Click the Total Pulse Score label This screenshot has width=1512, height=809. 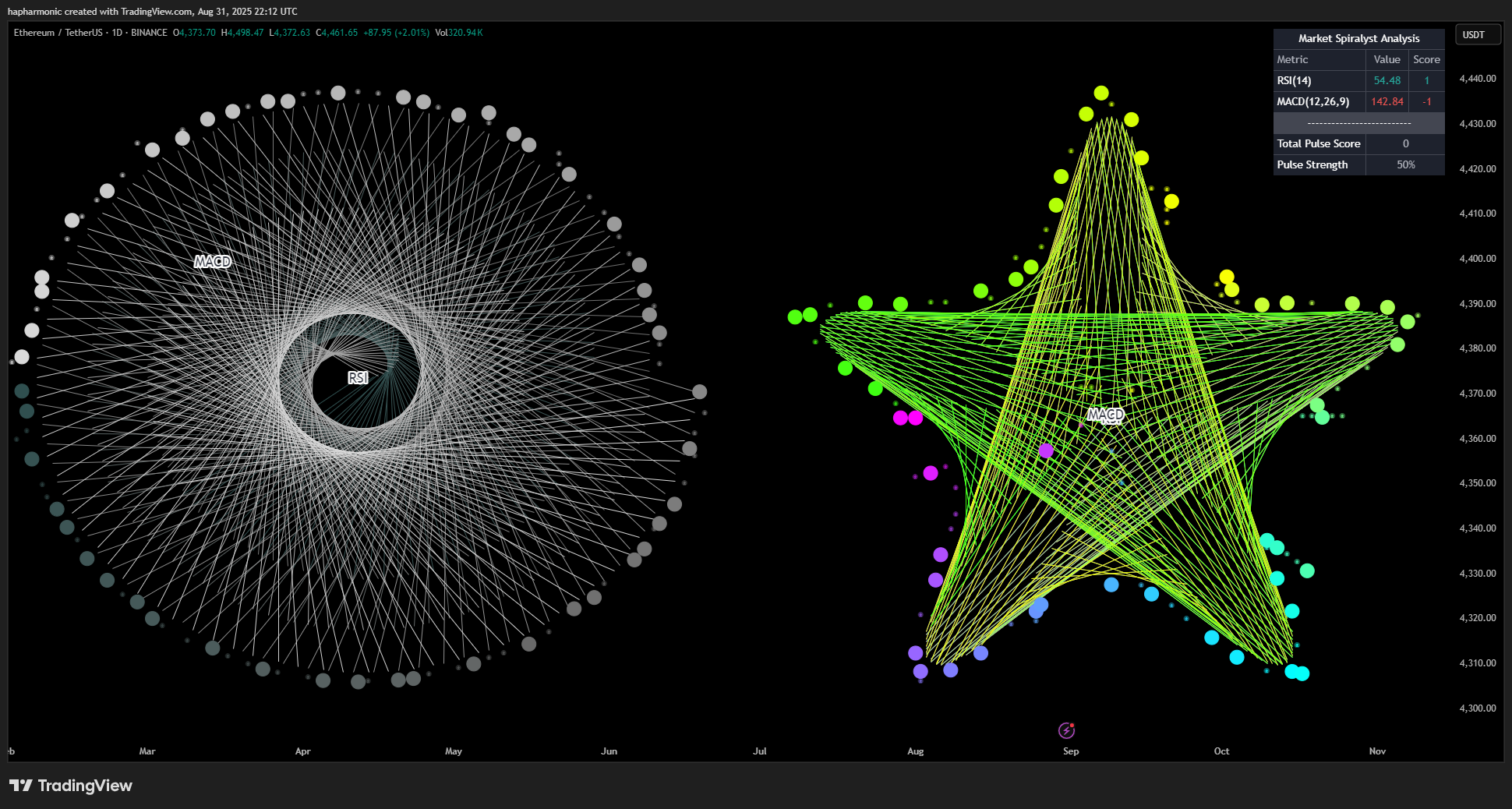[x=1318, y=143]
